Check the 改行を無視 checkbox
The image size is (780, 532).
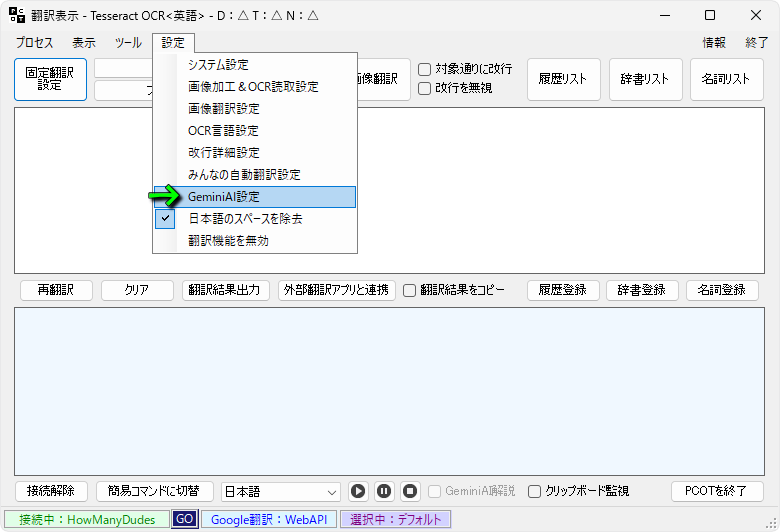click(425, 88)
